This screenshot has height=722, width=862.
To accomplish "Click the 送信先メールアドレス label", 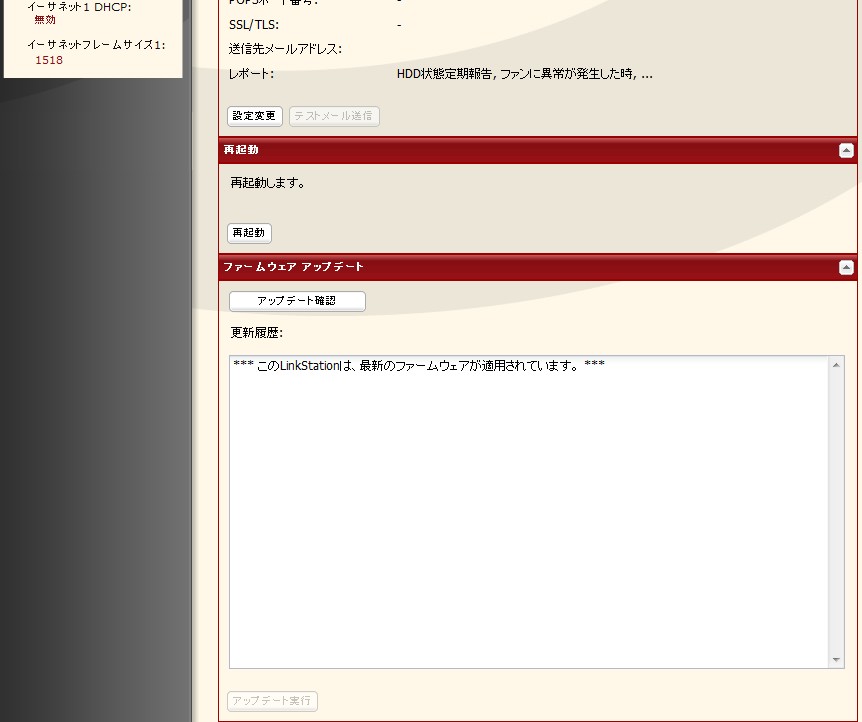I will [x=285, y=49].
